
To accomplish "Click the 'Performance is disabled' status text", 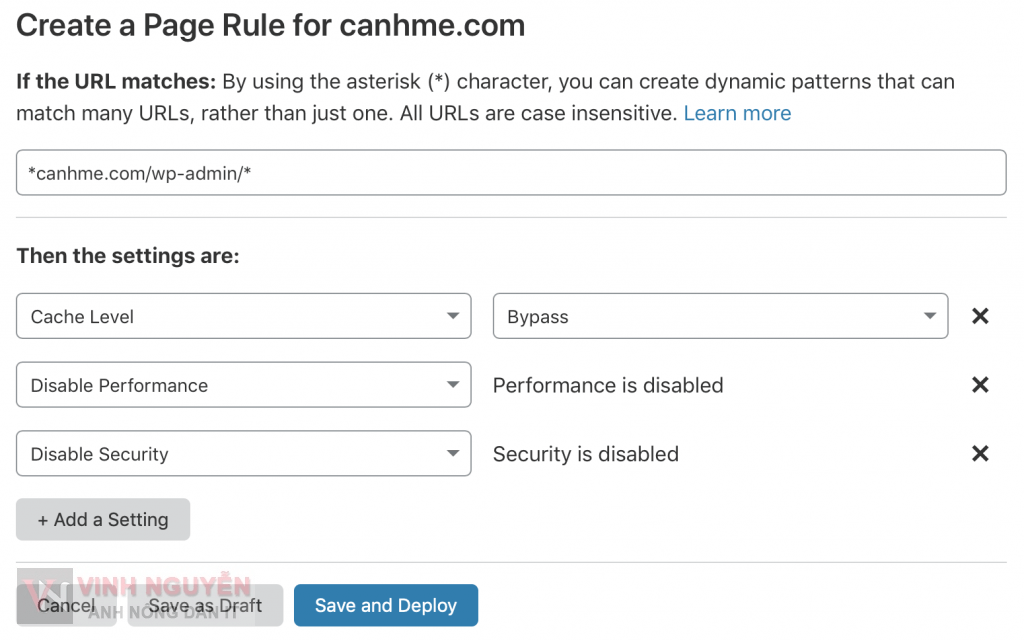I will click(x=607, y=385).
